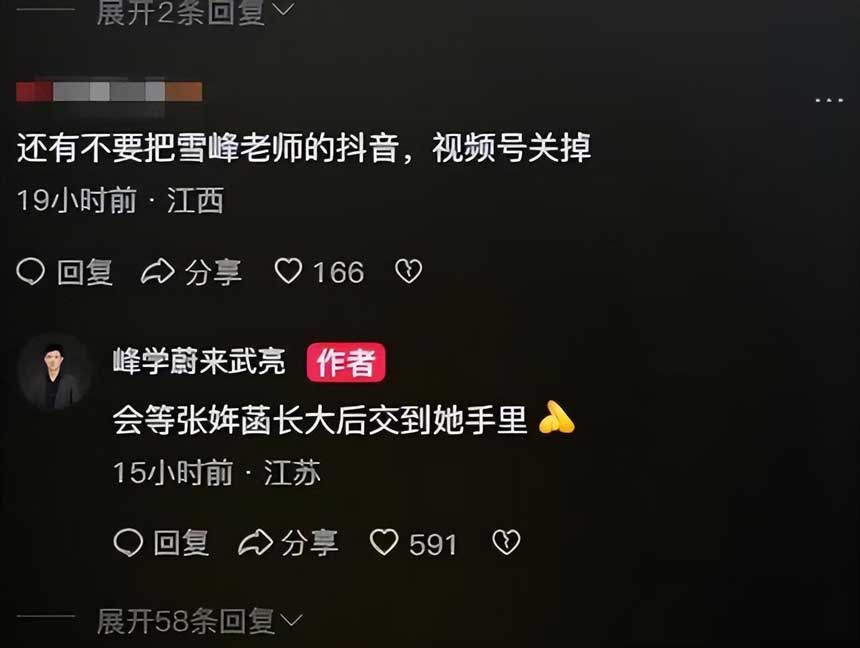Click the 分享 label under the author's reply
The width and height of the screenshot is (860, 648).
coord(309,543)
